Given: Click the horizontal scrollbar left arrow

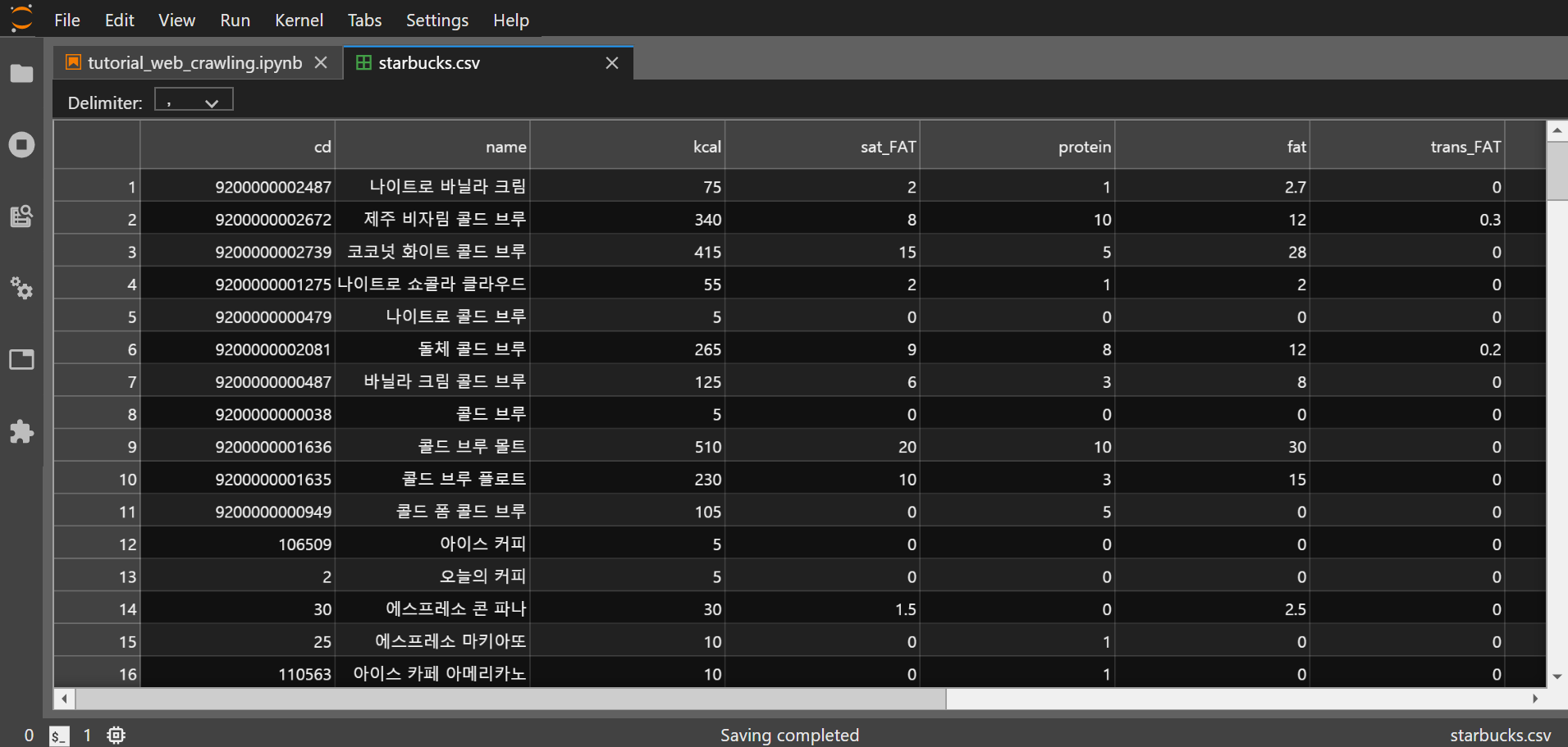Looking at the screenshot, I should [64, 699].
